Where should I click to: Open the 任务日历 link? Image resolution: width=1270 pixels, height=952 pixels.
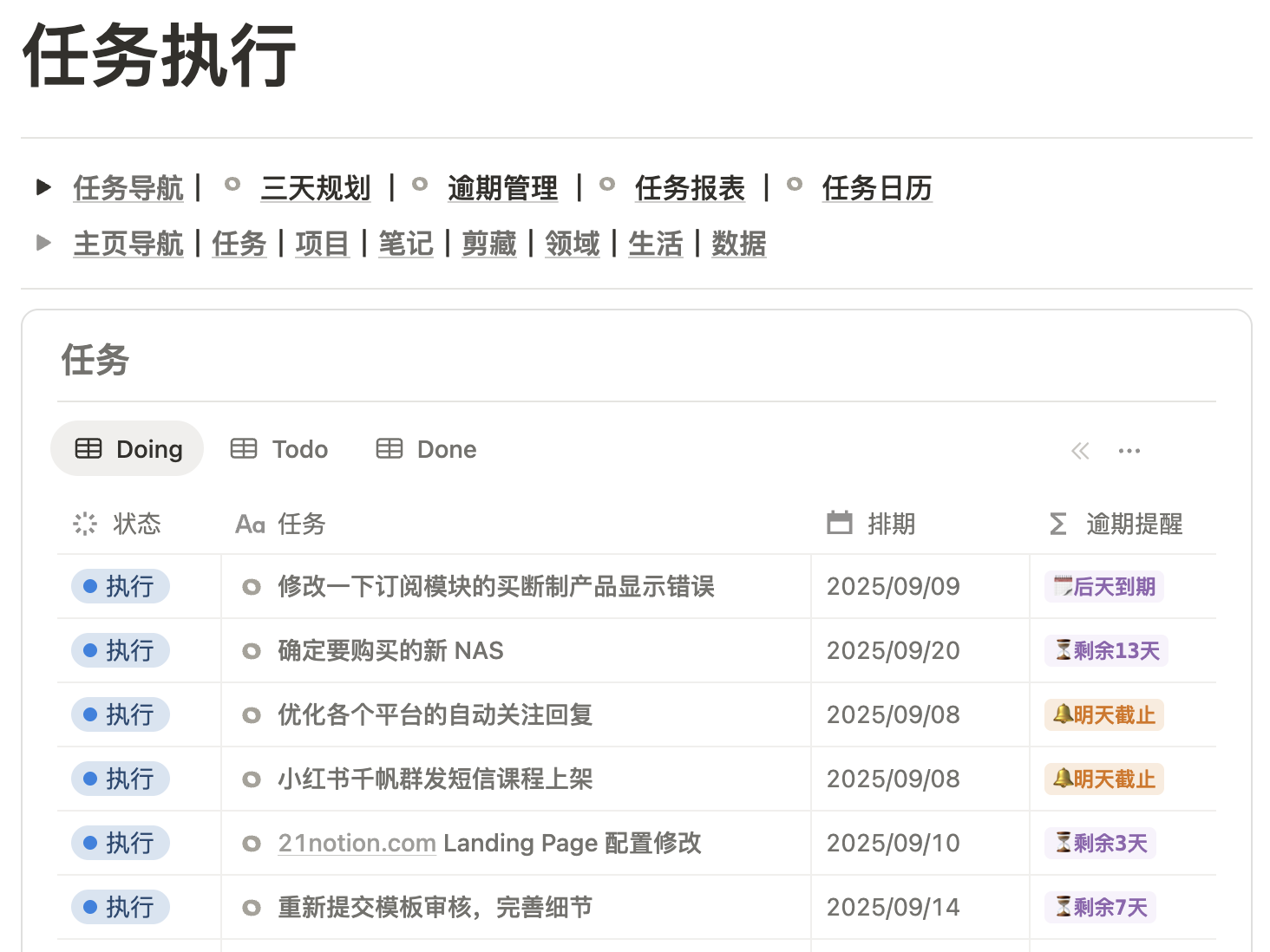coord(877,188)
